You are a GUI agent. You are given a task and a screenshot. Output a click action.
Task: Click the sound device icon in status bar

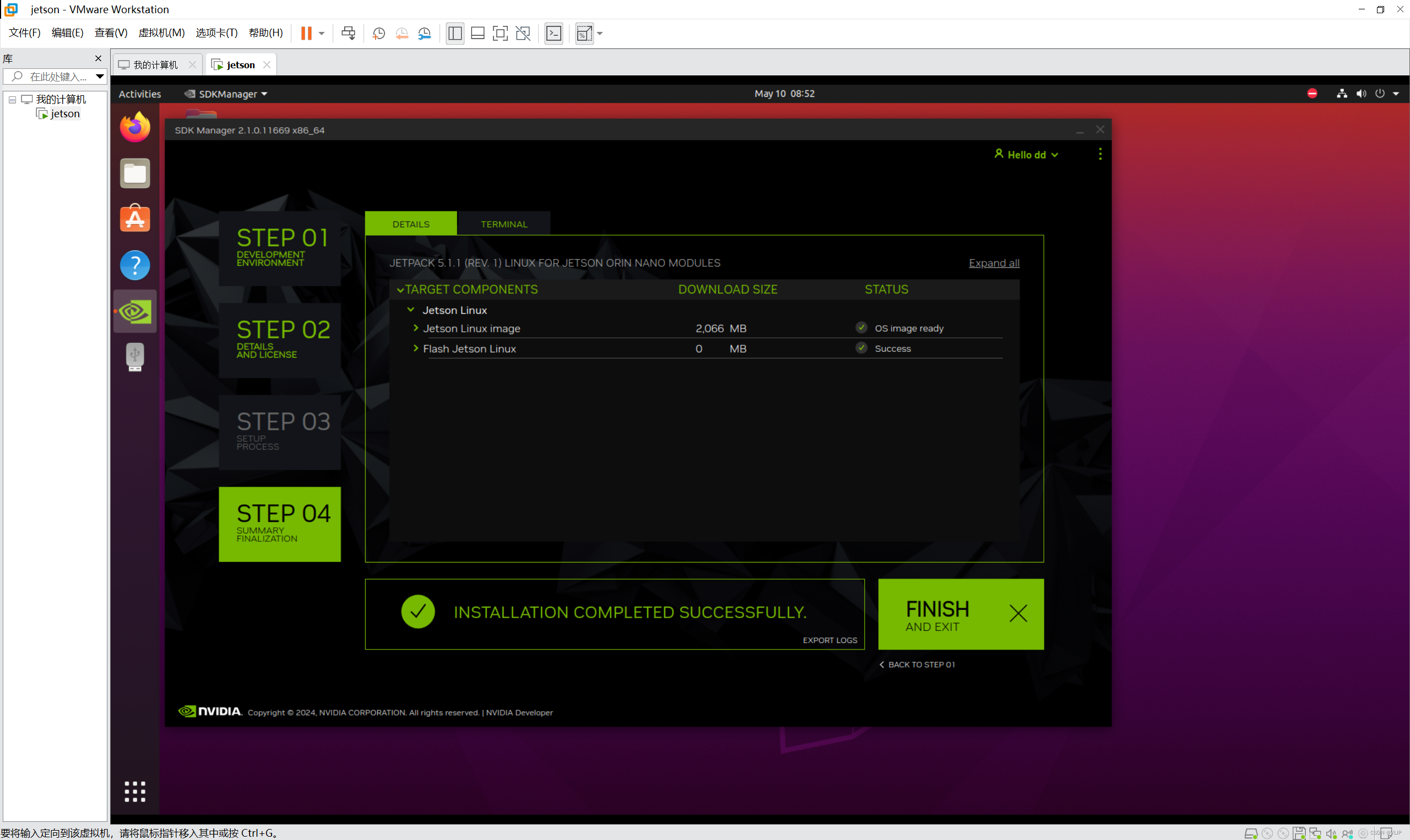pyautogui.click(x=1331, y=833)
